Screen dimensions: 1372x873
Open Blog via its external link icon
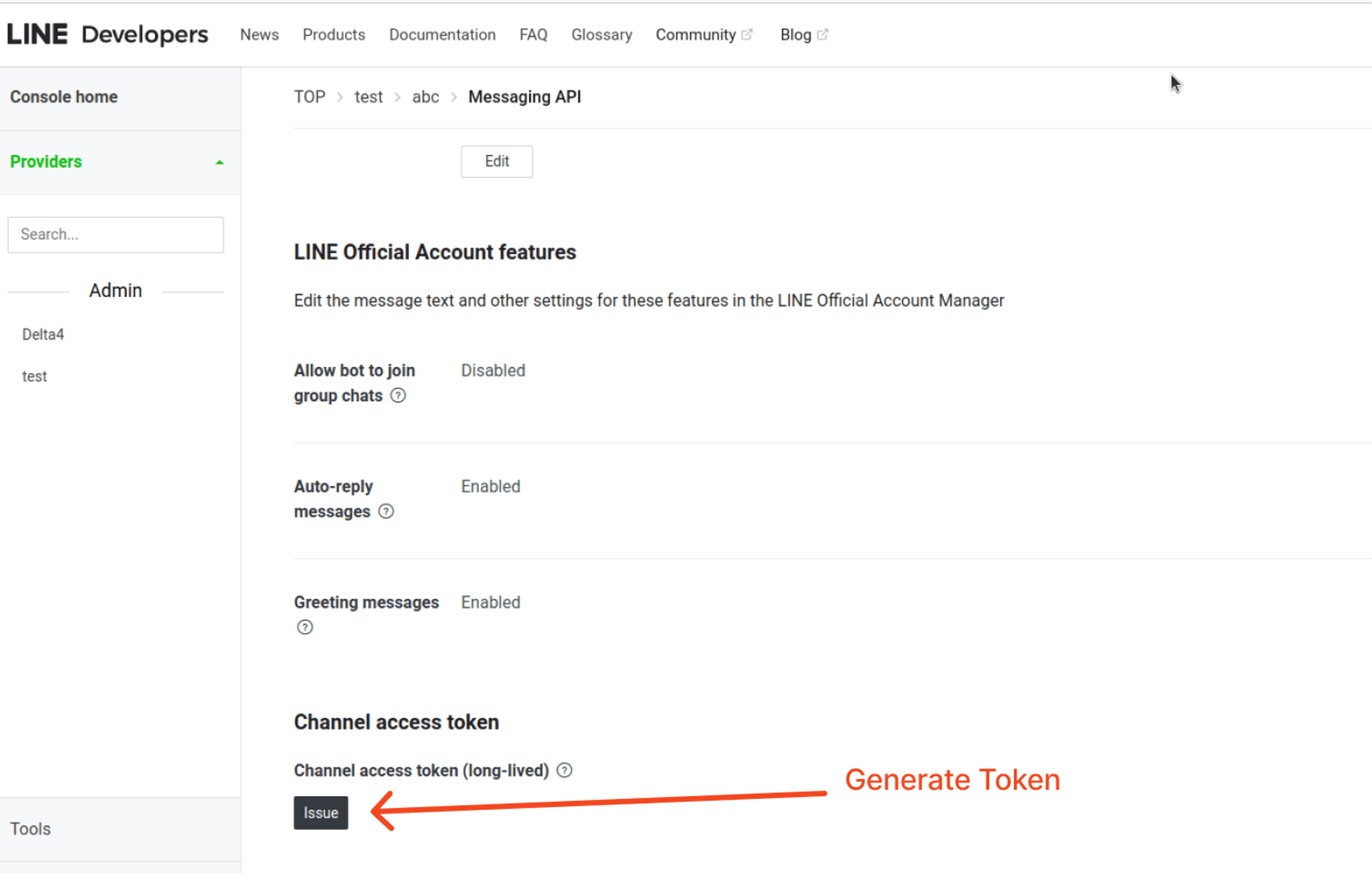(823, 34)
